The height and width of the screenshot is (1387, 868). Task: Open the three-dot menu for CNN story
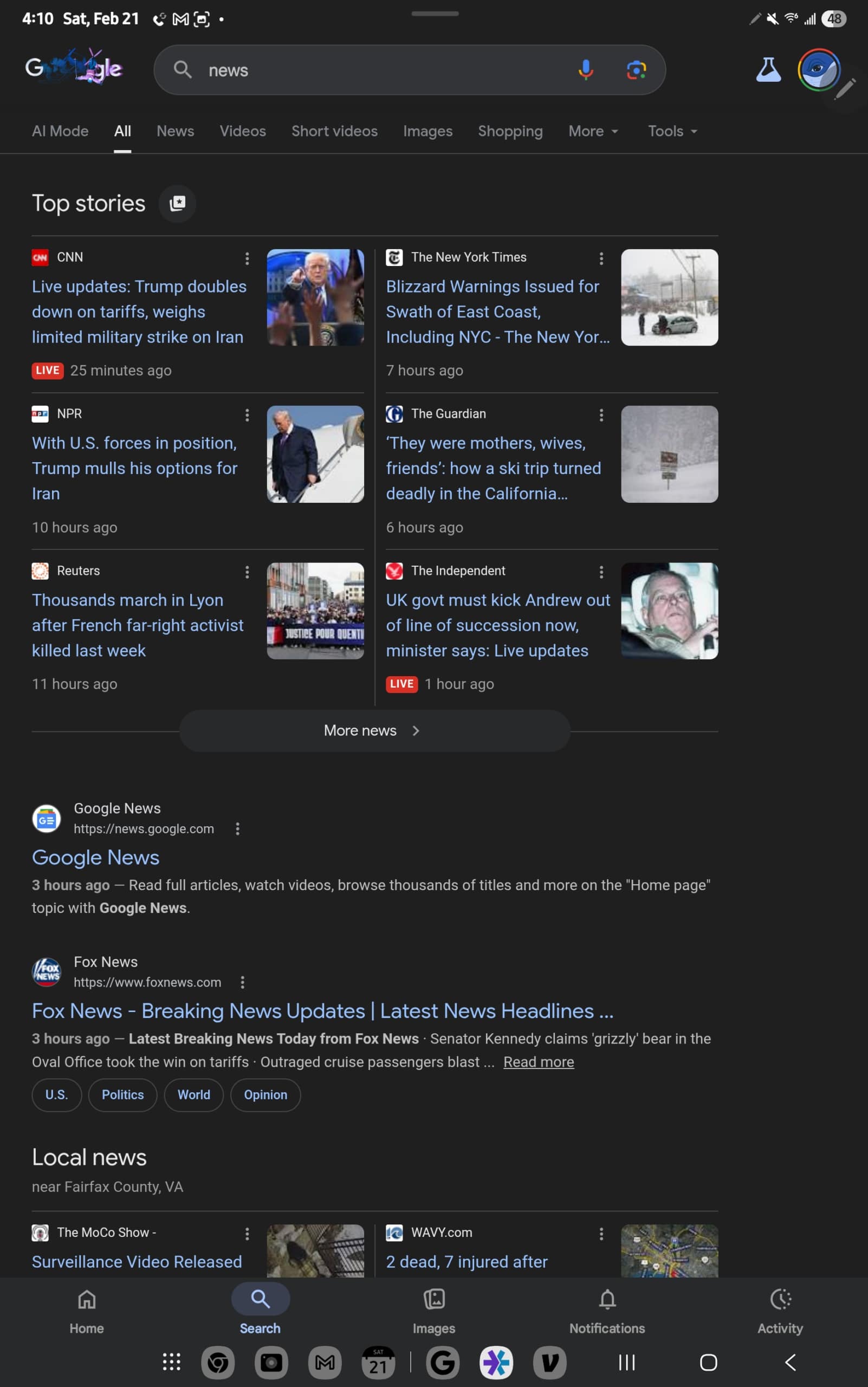(x=247, y=258)
